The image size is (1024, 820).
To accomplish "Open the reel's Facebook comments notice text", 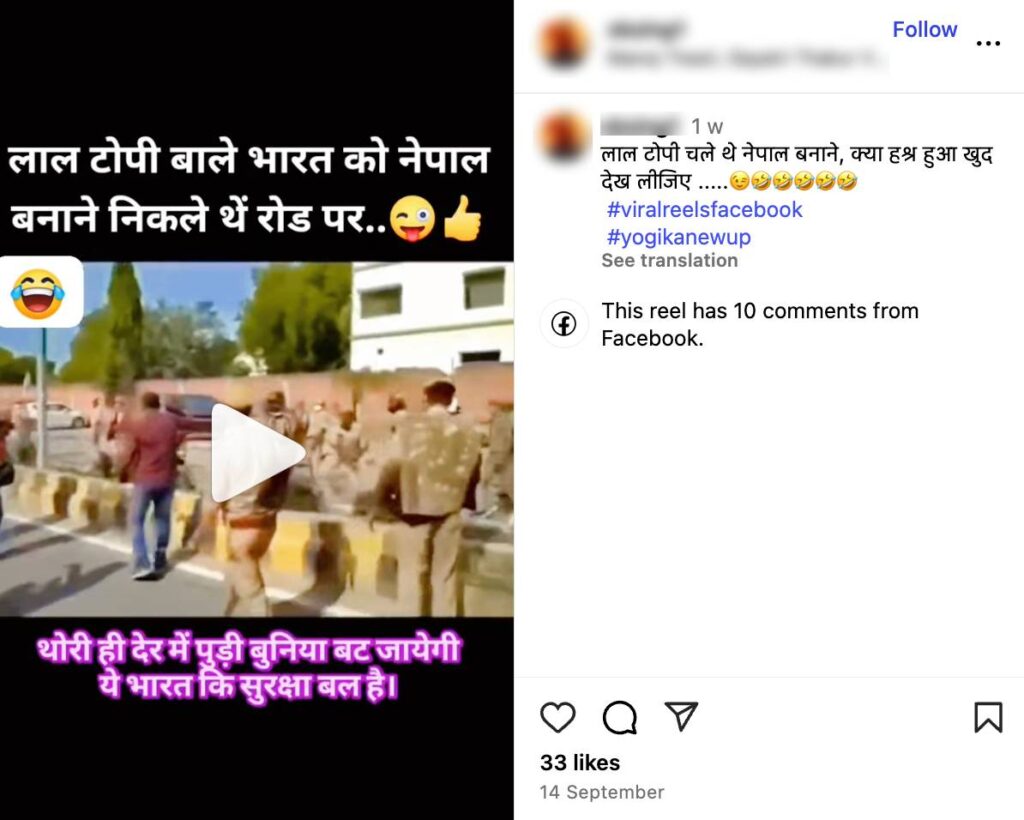I will tap(760, 324).
